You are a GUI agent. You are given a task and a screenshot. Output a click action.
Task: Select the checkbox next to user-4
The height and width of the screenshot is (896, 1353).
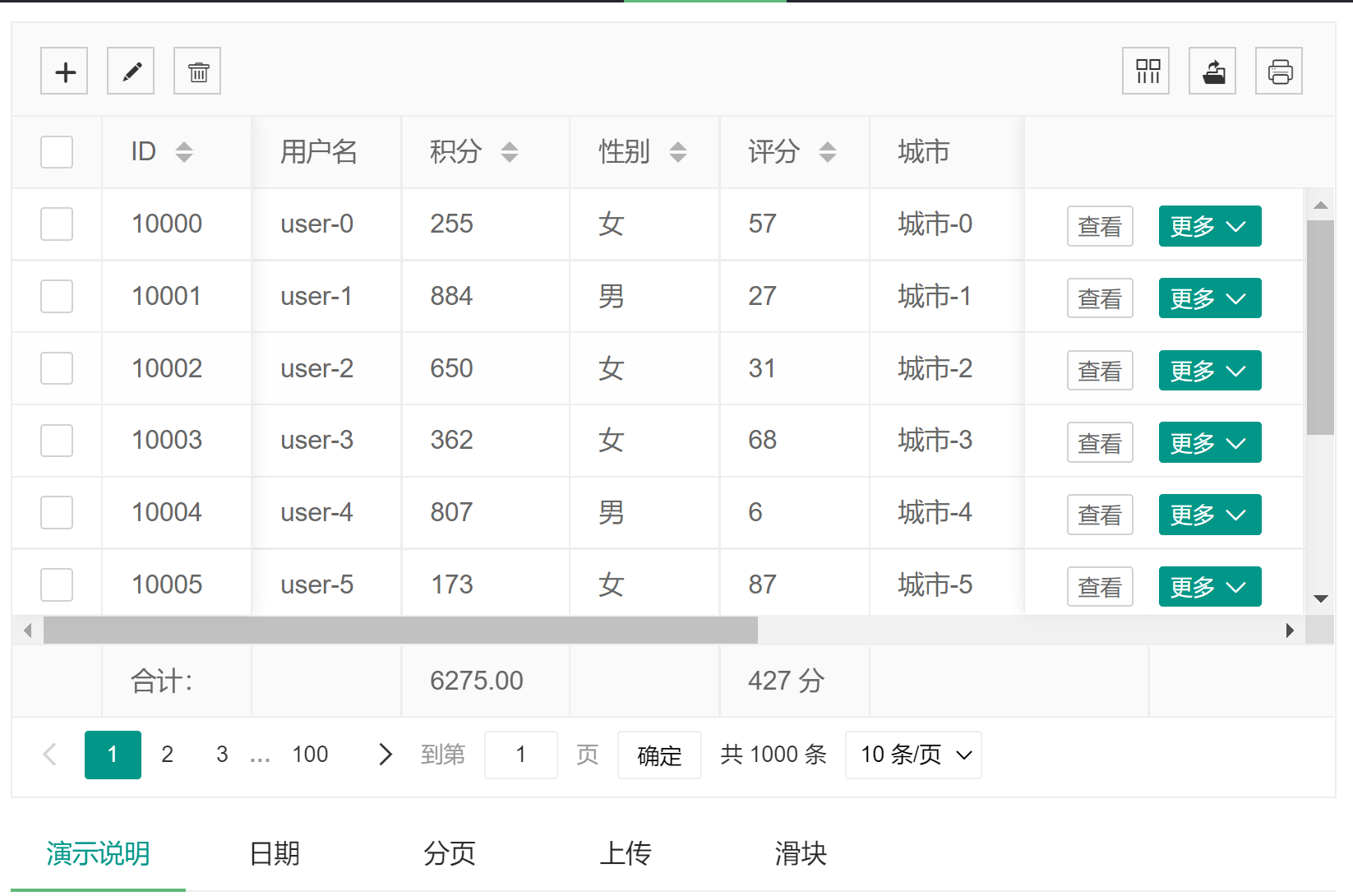(x=56, y=512)
